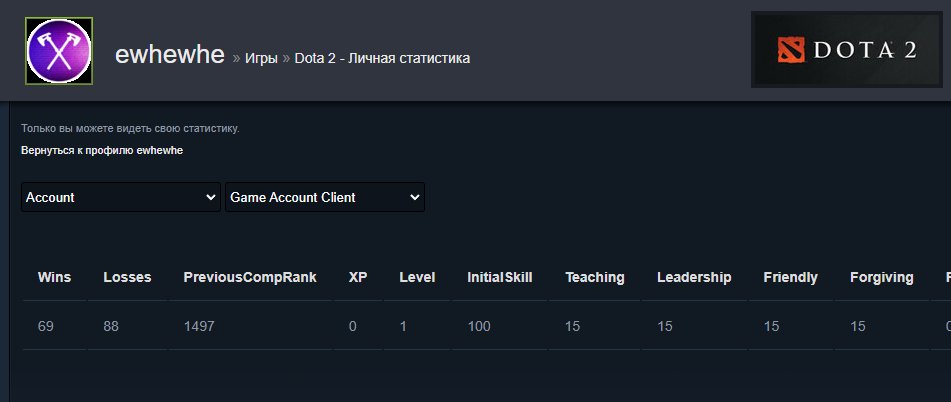
Task: Click the Leadership column header
Action: click(694, 277)
